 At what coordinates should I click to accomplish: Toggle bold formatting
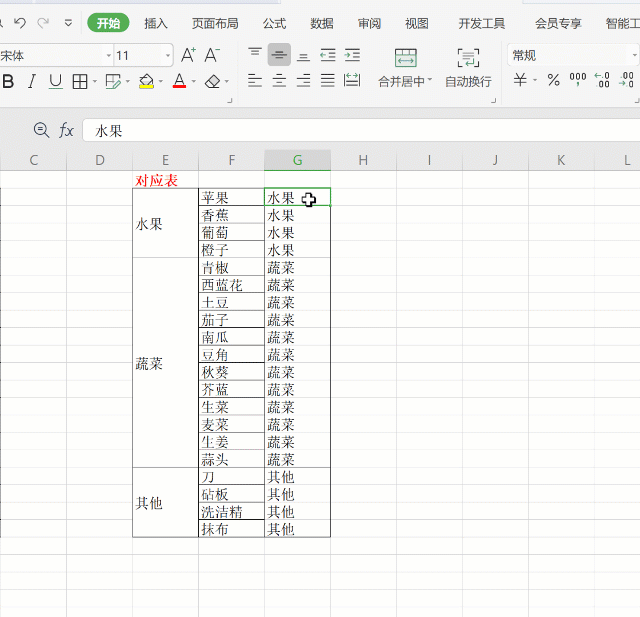(x=8, y=81)
